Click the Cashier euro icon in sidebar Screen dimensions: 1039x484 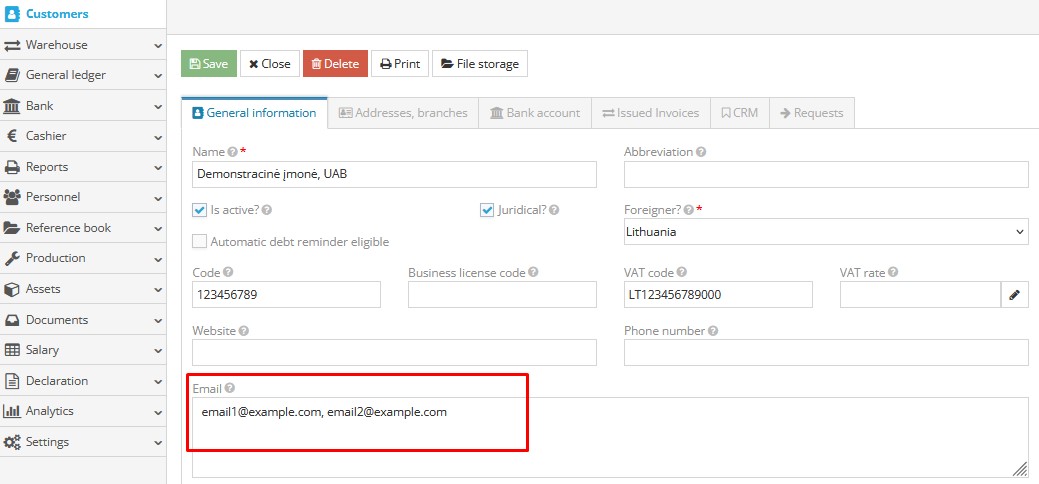(12, 136)
